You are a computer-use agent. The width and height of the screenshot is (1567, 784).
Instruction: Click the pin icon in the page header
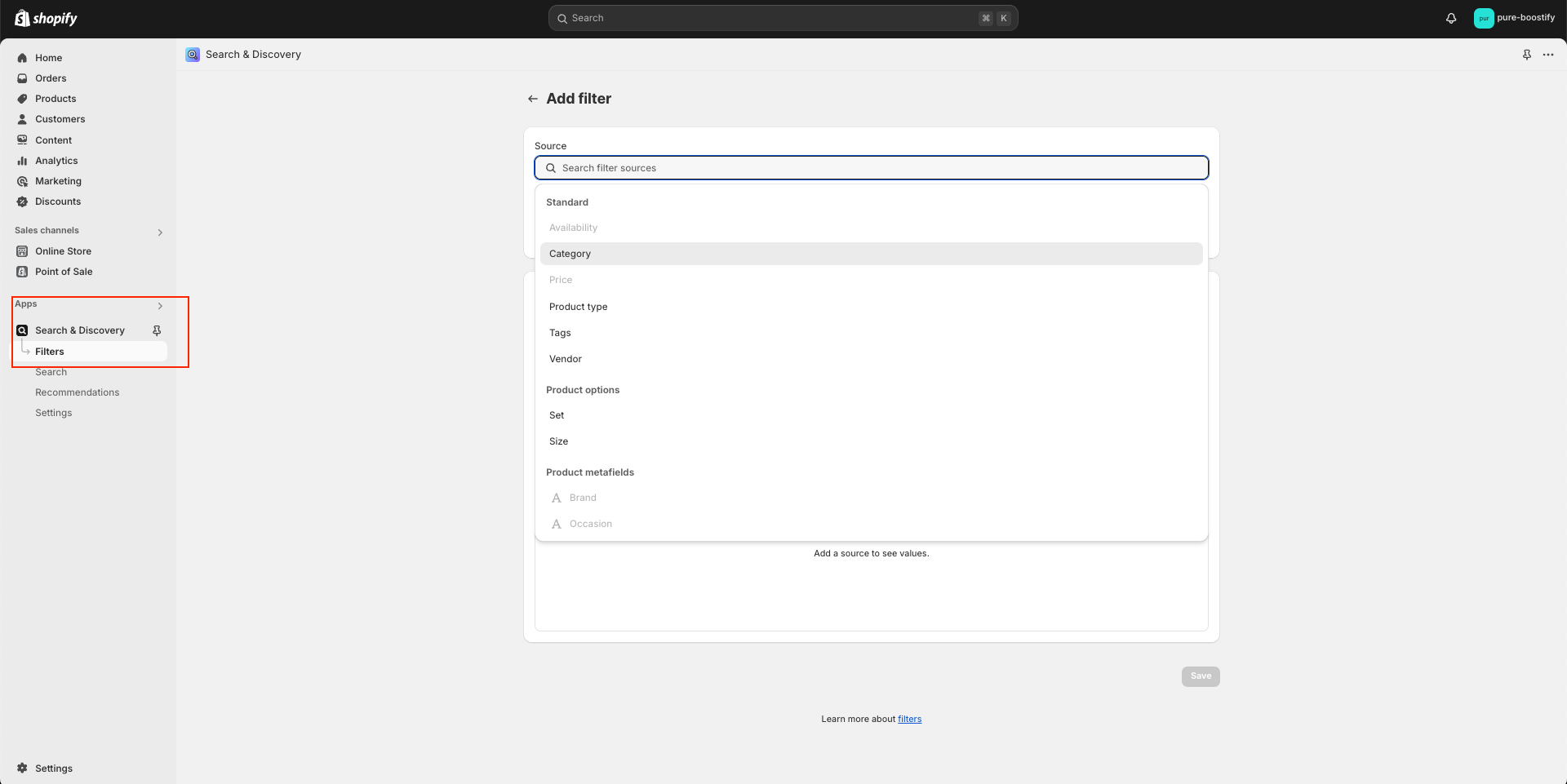[1527, 55]
